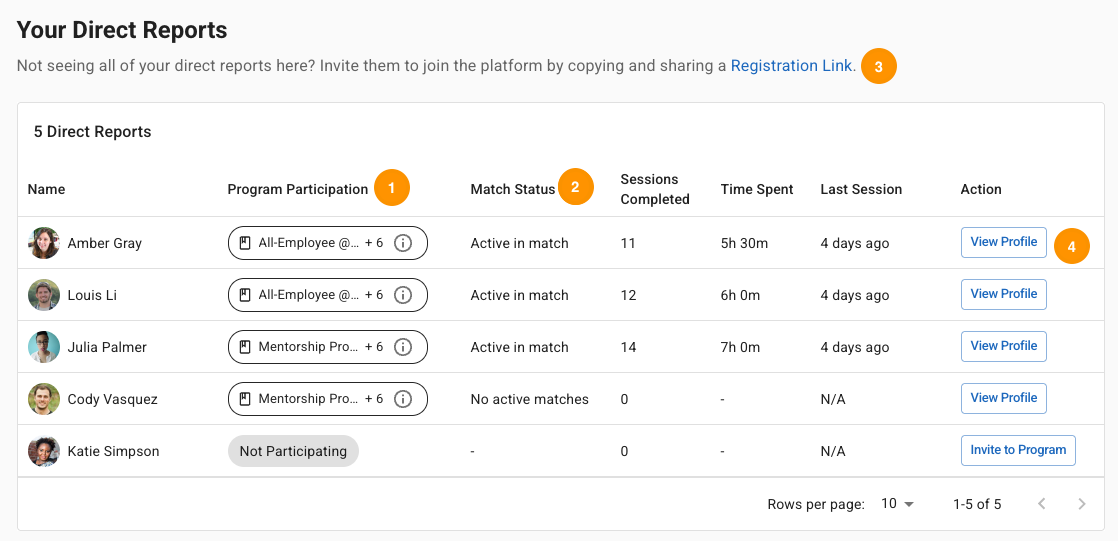Click the program book icon in Amber Gray's row
This screenshot has height=541, width=1118.
click(x=245, y=243)
